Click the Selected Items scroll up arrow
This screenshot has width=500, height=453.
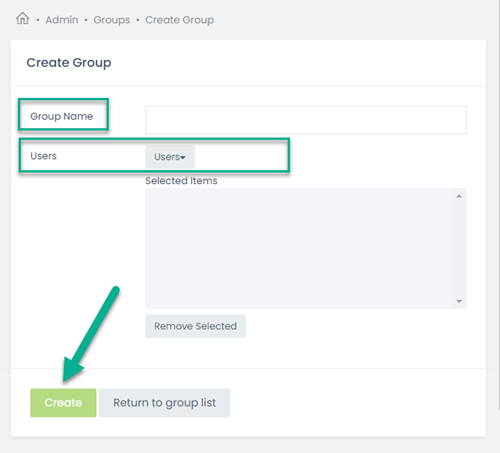[459, 196]
